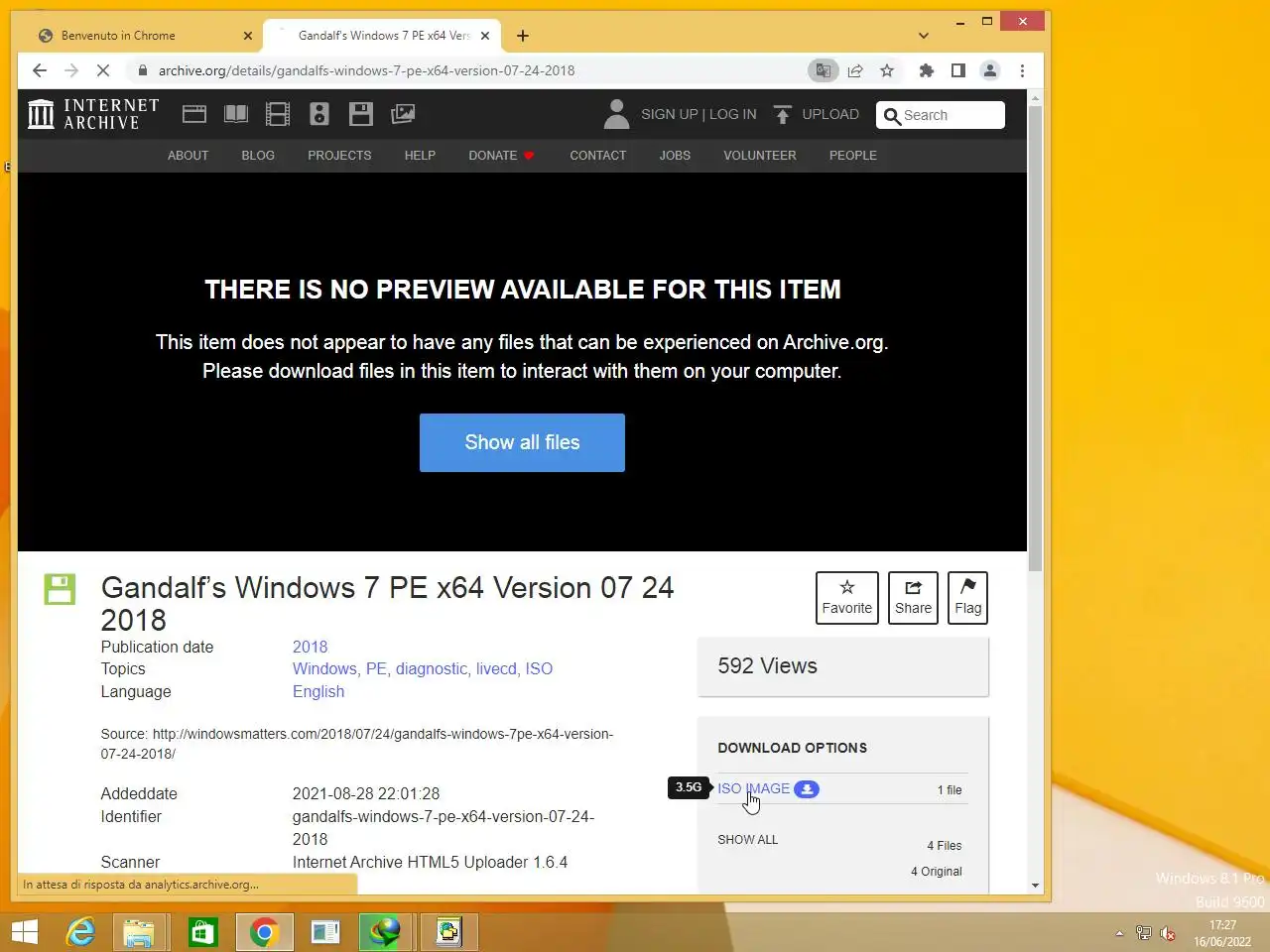Image resolution: width=1270 pixels, height=952 pixels.
Task: Open the ABOUT menu item
Action: point(188,156)
